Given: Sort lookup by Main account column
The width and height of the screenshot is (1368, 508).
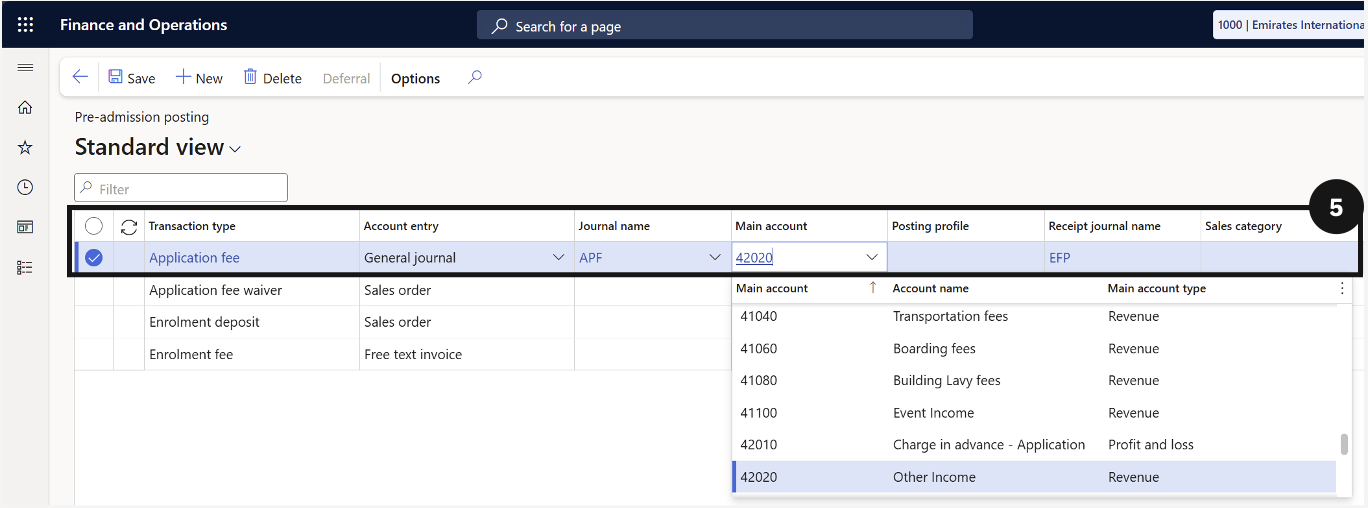Looking at the screenshot, I should pyautogui.click(x=772, y=288).
